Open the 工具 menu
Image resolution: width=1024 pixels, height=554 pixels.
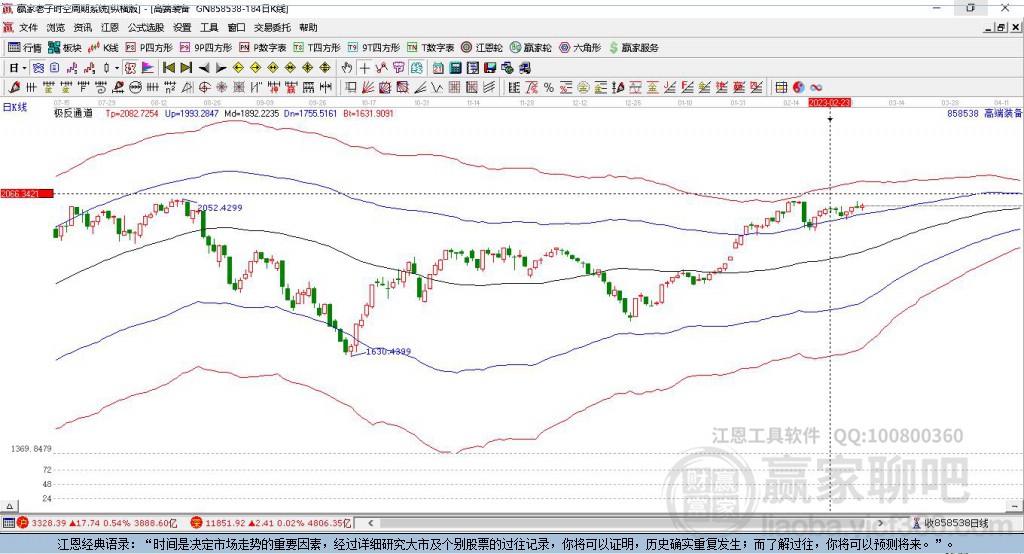tap(209, 27)
